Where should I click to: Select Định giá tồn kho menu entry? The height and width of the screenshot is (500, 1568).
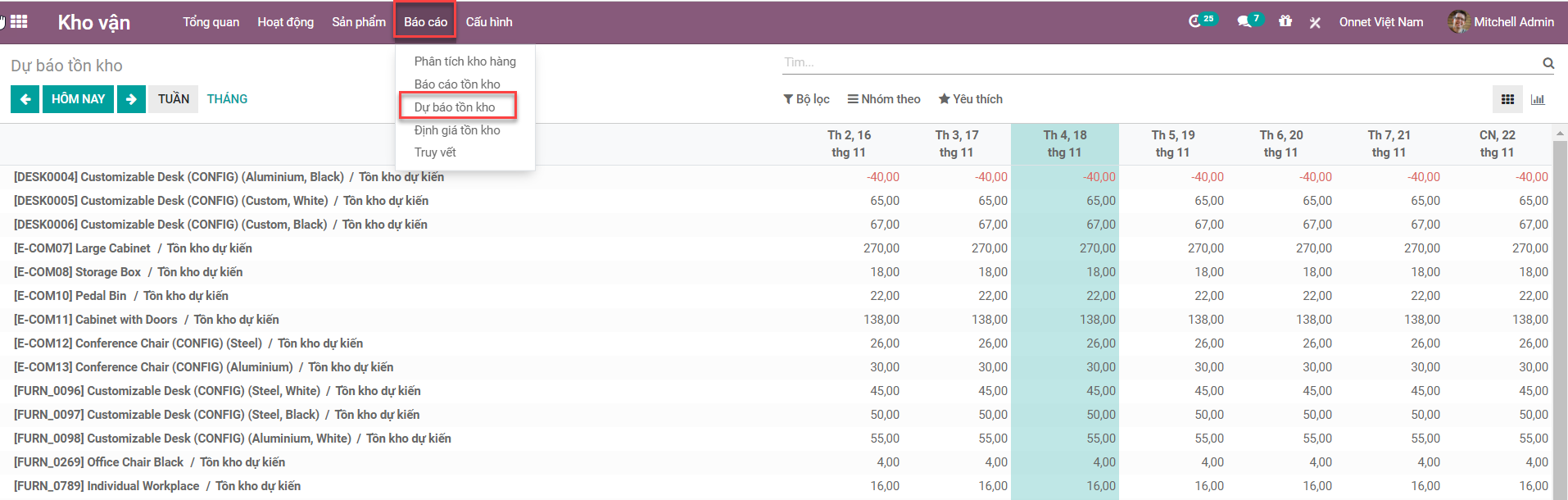[457, 130]
